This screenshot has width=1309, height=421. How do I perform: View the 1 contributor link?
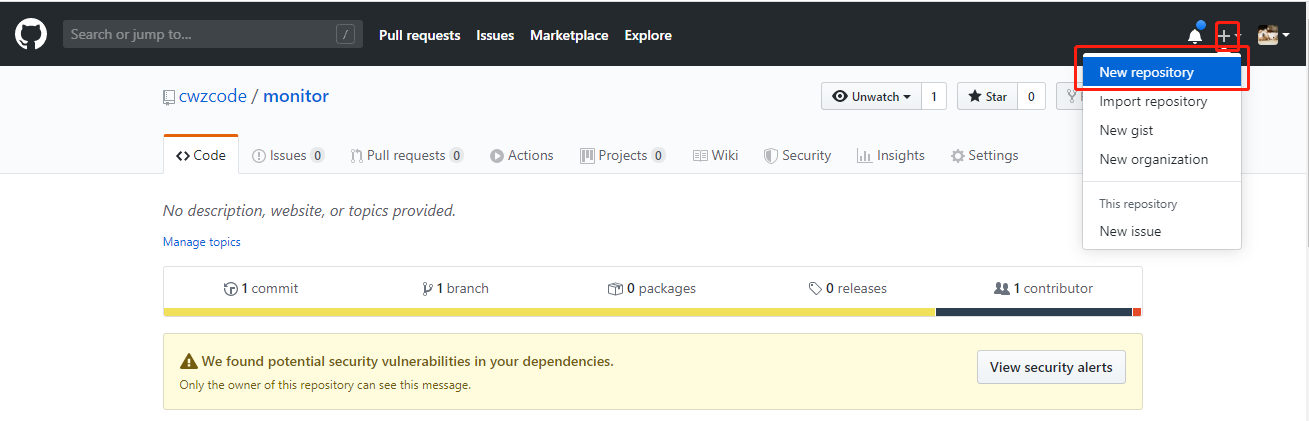point(1044,288)
